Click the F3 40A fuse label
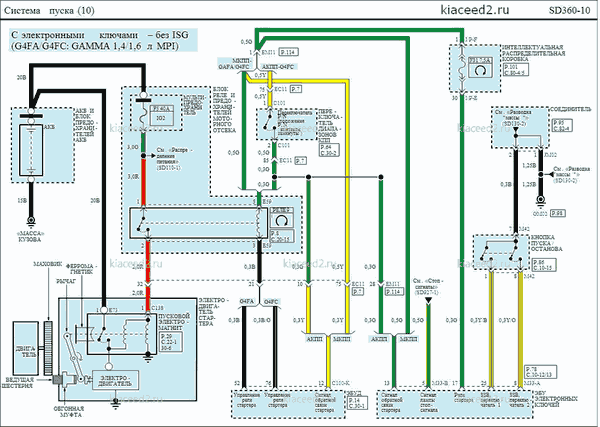600x427 pixels. [161, 109]
